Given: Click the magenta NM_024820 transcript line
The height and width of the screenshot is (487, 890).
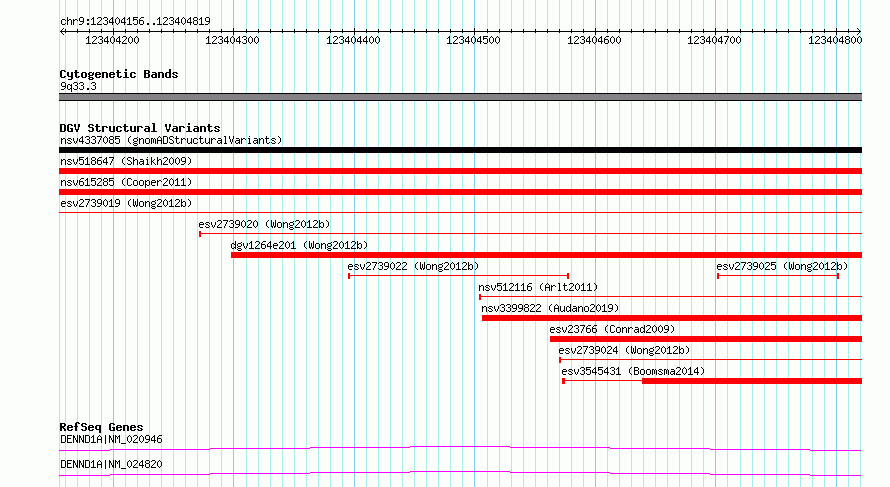Looking at the screenshot, I should (460, 473).
